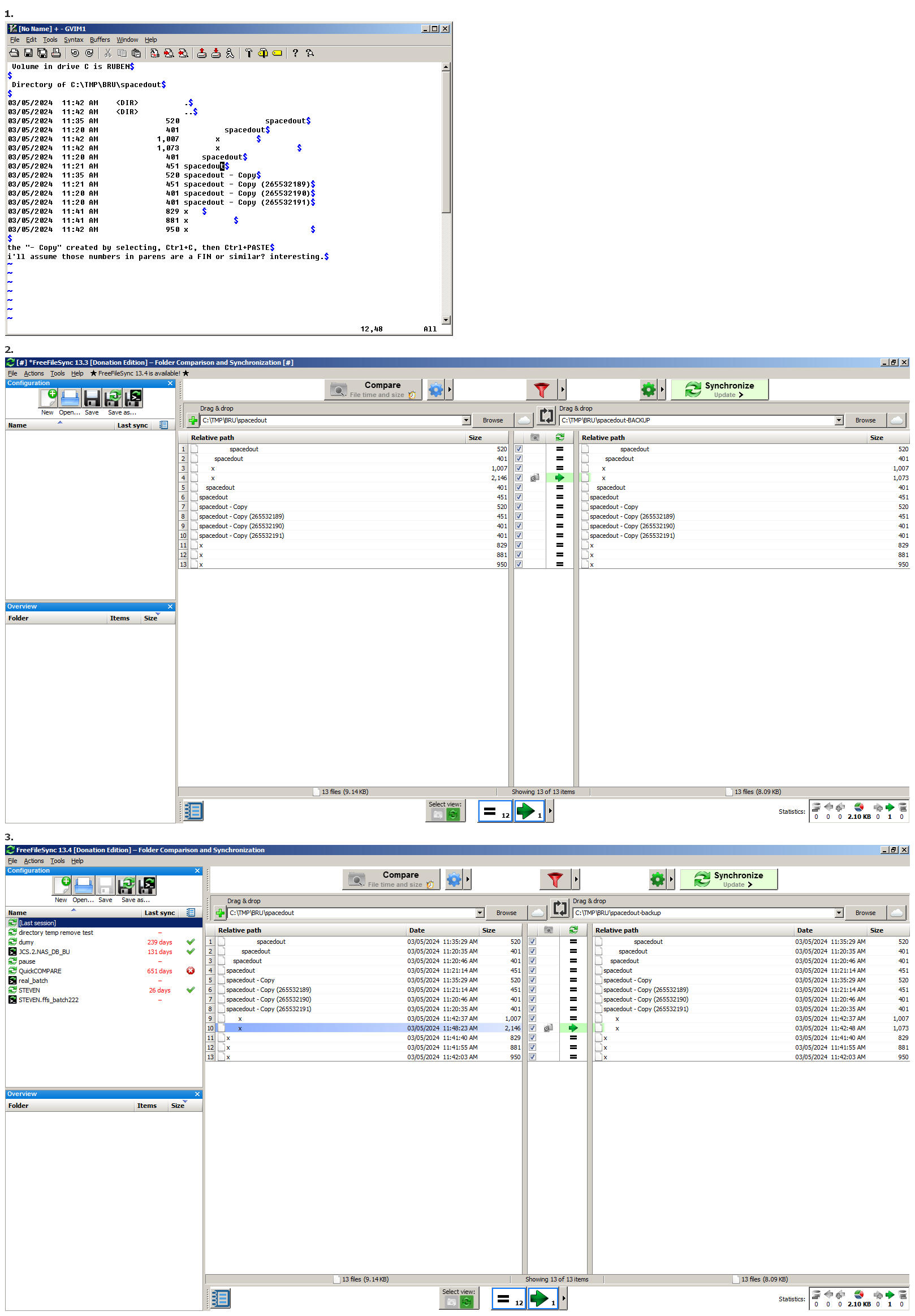Click the swap sides icon in FreeFileSync 13.4
This screenshot has height=1316, width=915.
tap(559, 908)
